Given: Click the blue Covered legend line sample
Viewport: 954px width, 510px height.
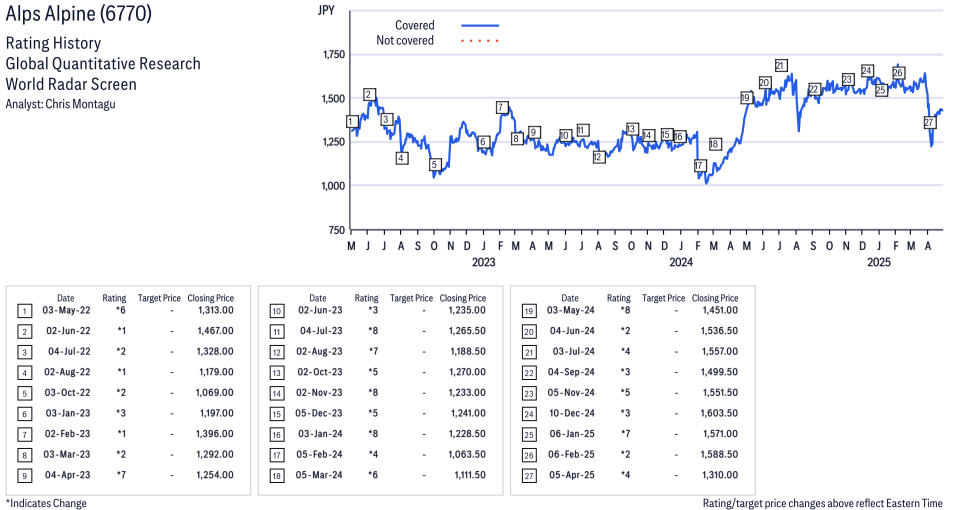Looking at the screenshot, I should click(x=480, y=26).
